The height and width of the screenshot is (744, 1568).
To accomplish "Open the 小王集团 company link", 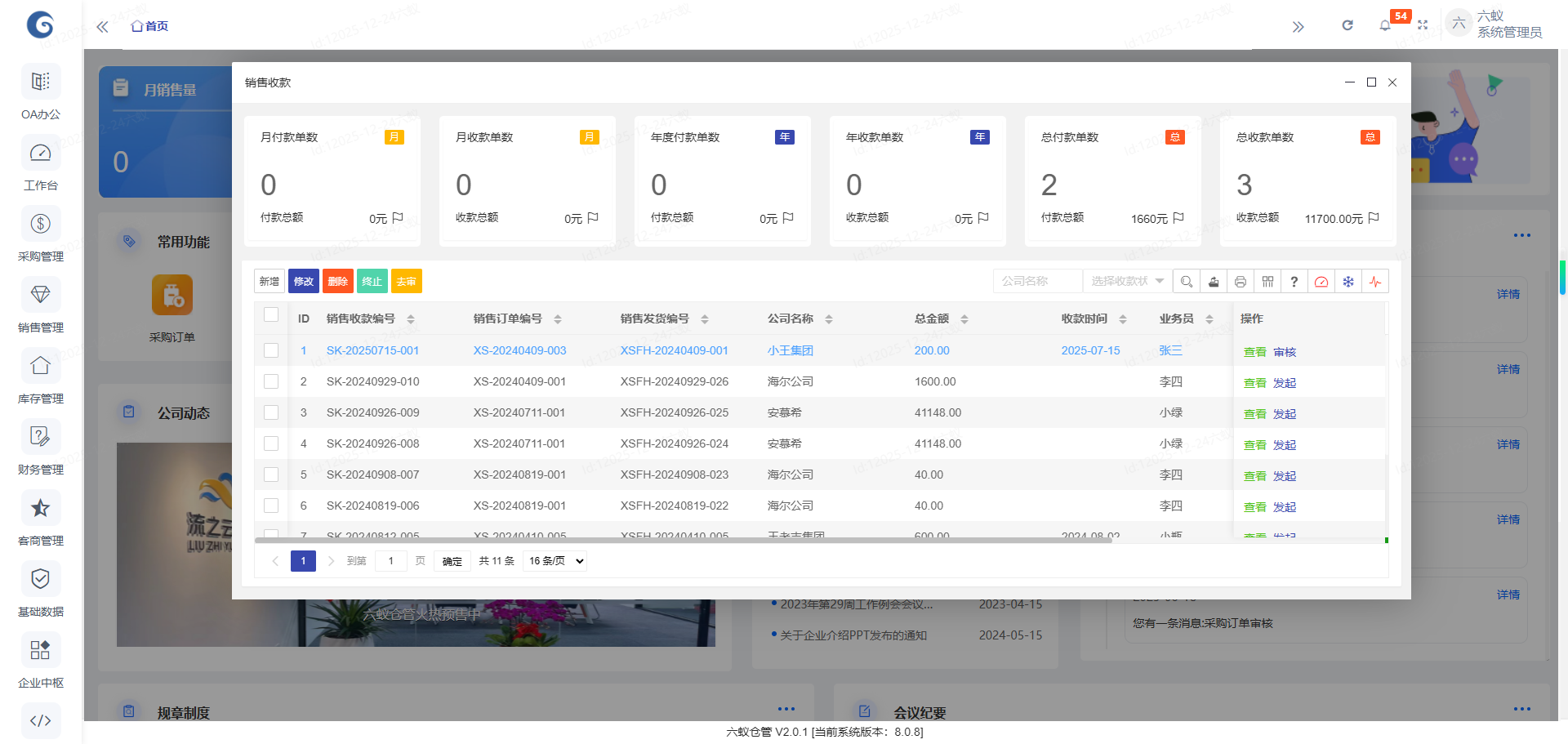I will click(x=789, y=350).
